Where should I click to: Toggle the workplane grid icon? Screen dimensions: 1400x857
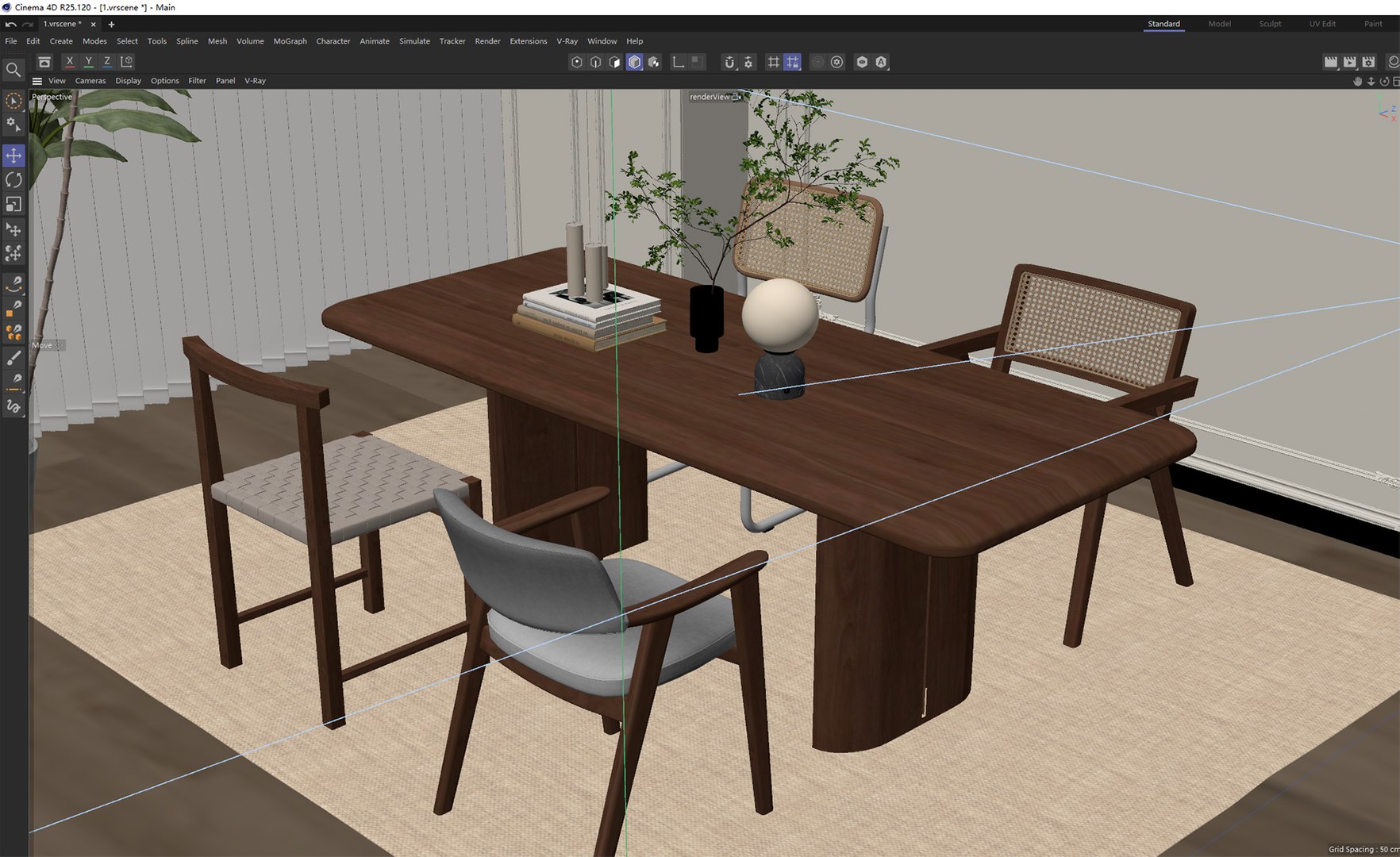tap(774, 62)
